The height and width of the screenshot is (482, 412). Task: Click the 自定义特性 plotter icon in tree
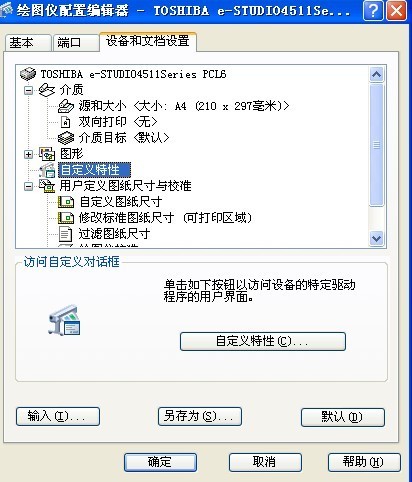tap(48, 170)
